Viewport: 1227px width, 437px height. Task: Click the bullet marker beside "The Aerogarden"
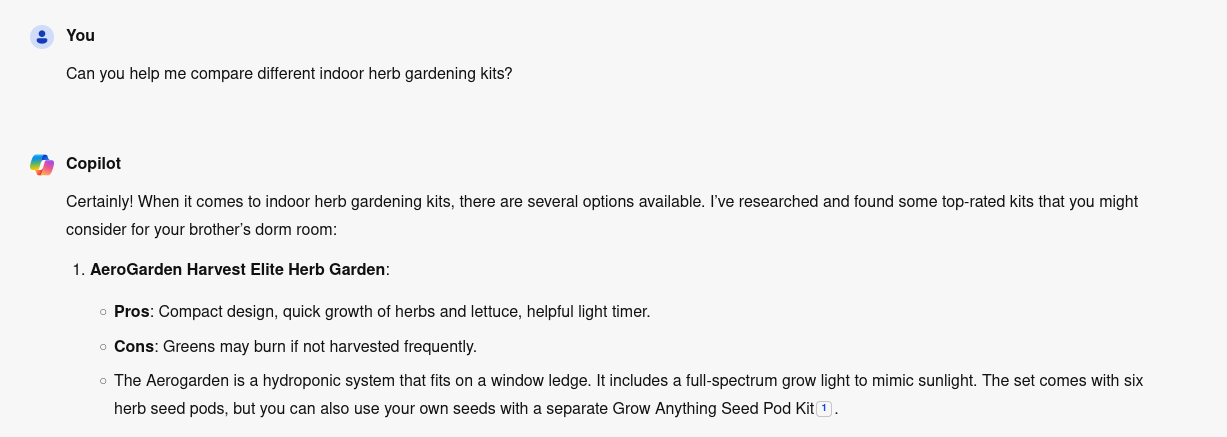103,381
